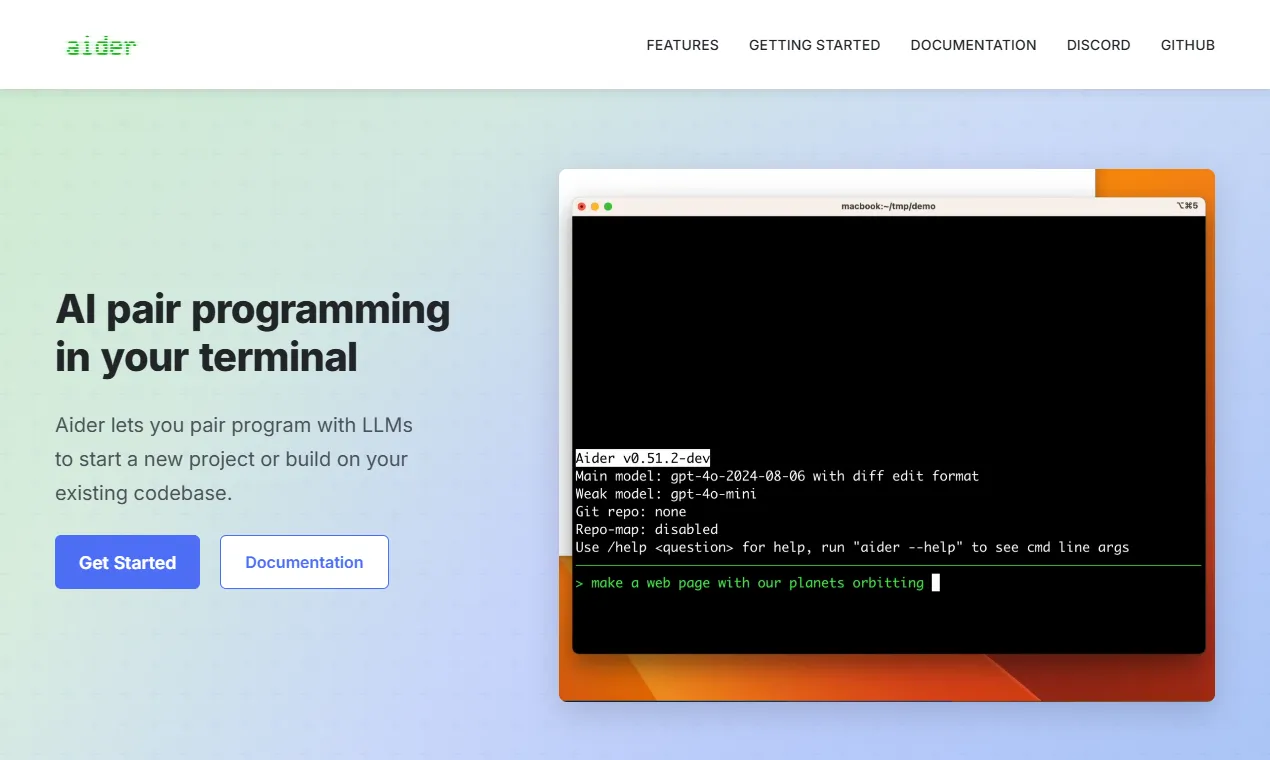Click the aider logo in the header
The height and width of the screenshot is (760, 1270).
click(x=101, y=45)
